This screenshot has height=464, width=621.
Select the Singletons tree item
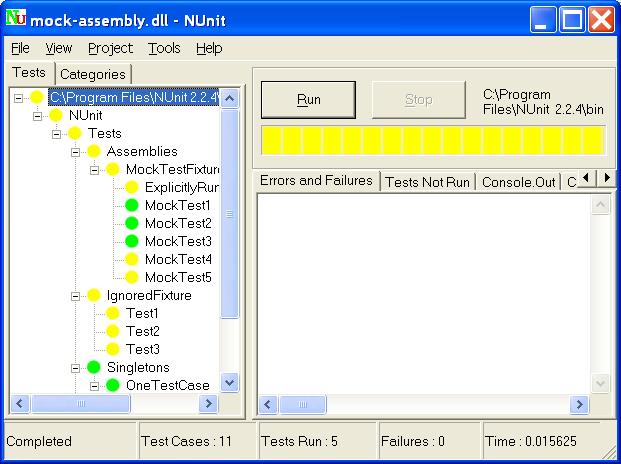pyautogui.click(x=138, y=367)
